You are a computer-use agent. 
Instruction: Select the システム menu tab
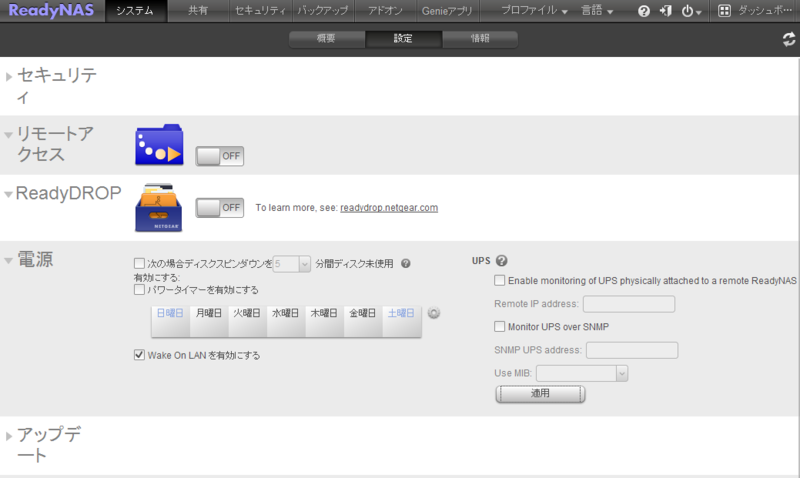135,11
